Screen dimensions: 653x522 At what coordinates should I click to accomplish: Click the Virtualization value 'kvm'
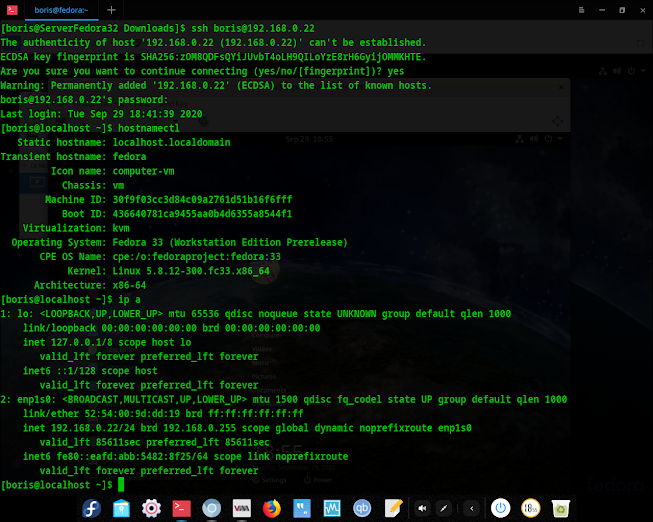[121, 228]
